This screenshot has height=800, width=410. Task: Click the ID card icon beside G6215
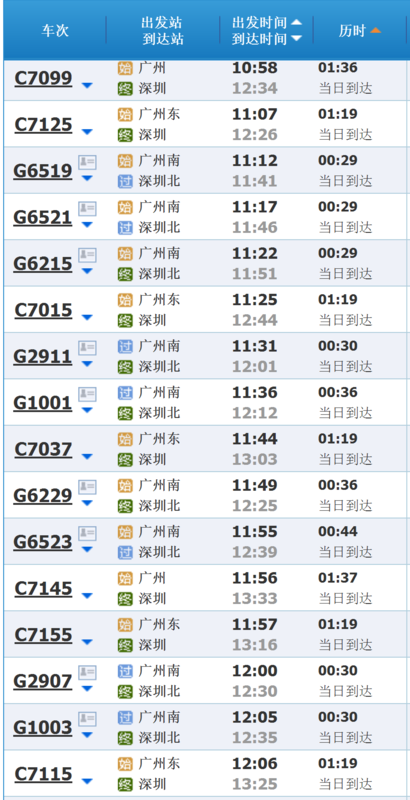pos(87,255)
